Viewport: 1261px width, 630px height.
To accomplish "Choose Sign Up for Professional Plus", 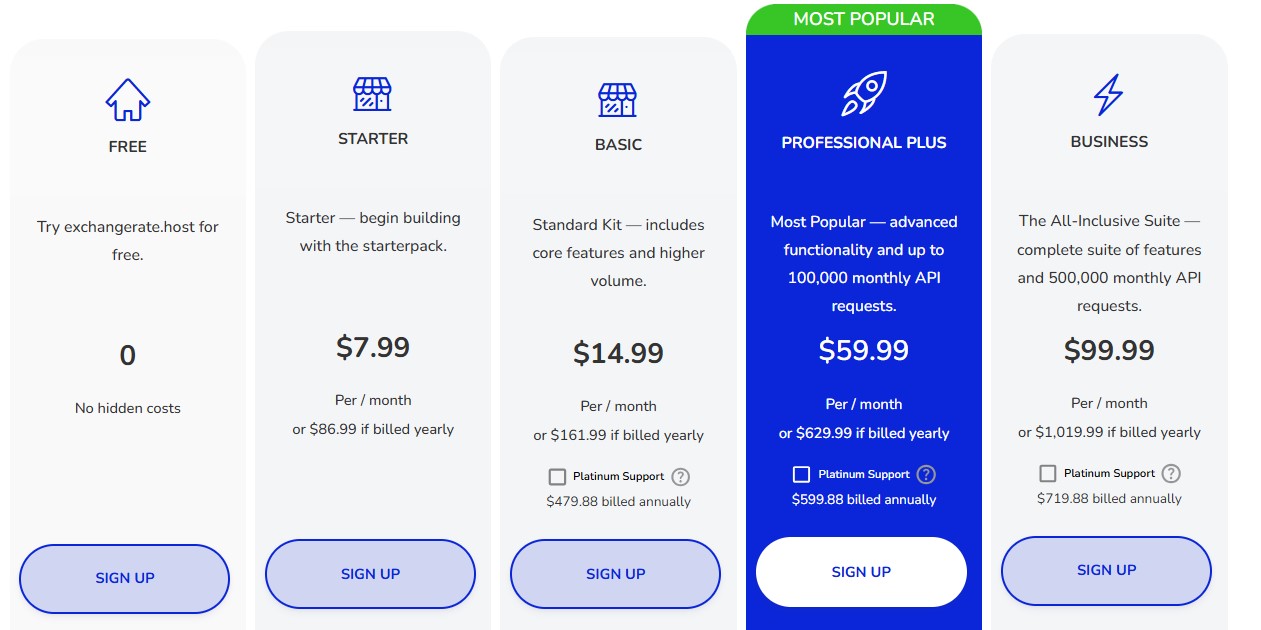I will pos(861,572).
